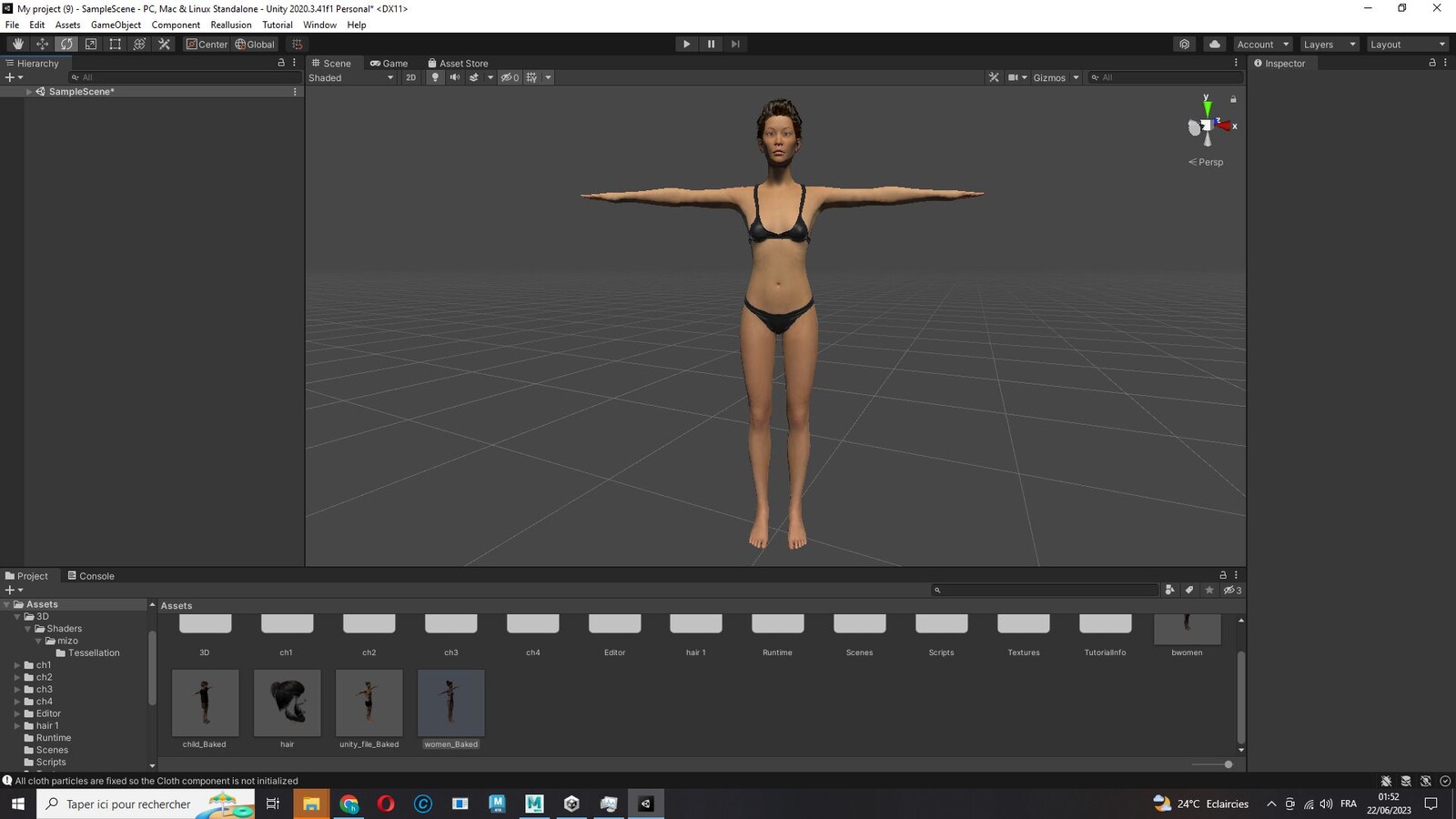Open SampleScene context menu dots
Screen dimensions: 1456x819
point(294,92)
